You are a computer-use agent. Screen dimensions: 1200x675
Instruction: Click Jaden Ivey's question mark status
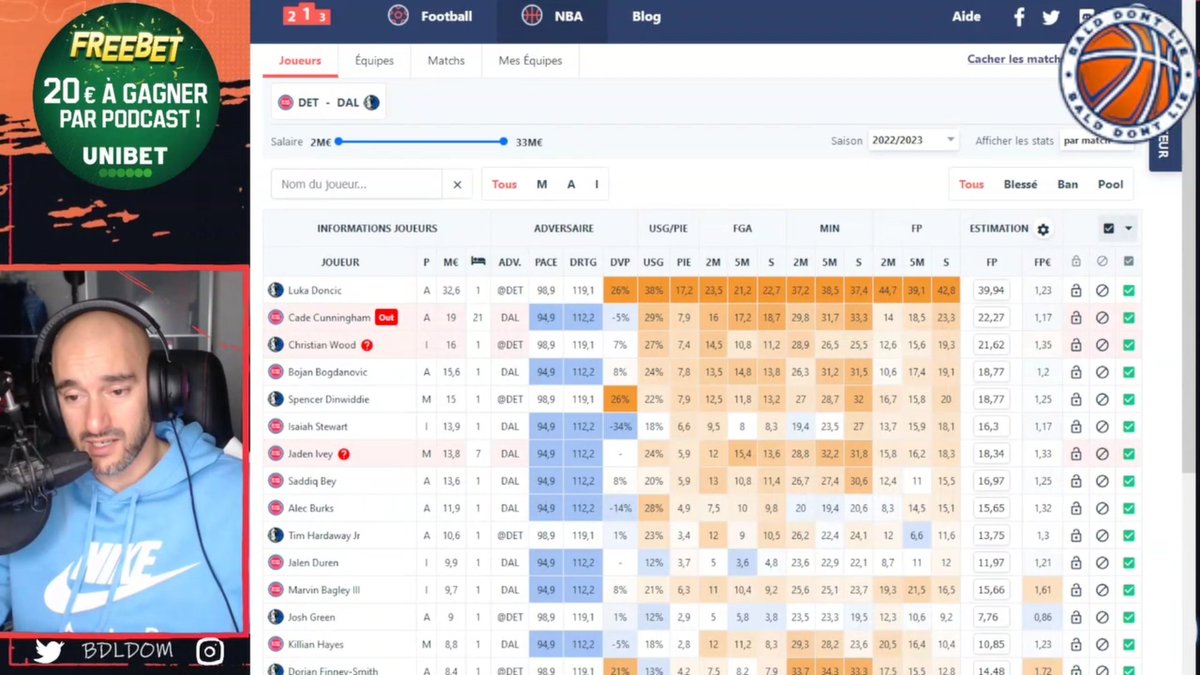[x=344, y=454]
